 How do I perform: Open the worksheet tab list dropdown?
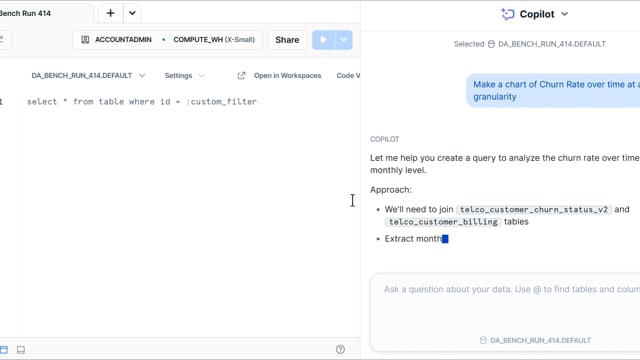[132, 13]
